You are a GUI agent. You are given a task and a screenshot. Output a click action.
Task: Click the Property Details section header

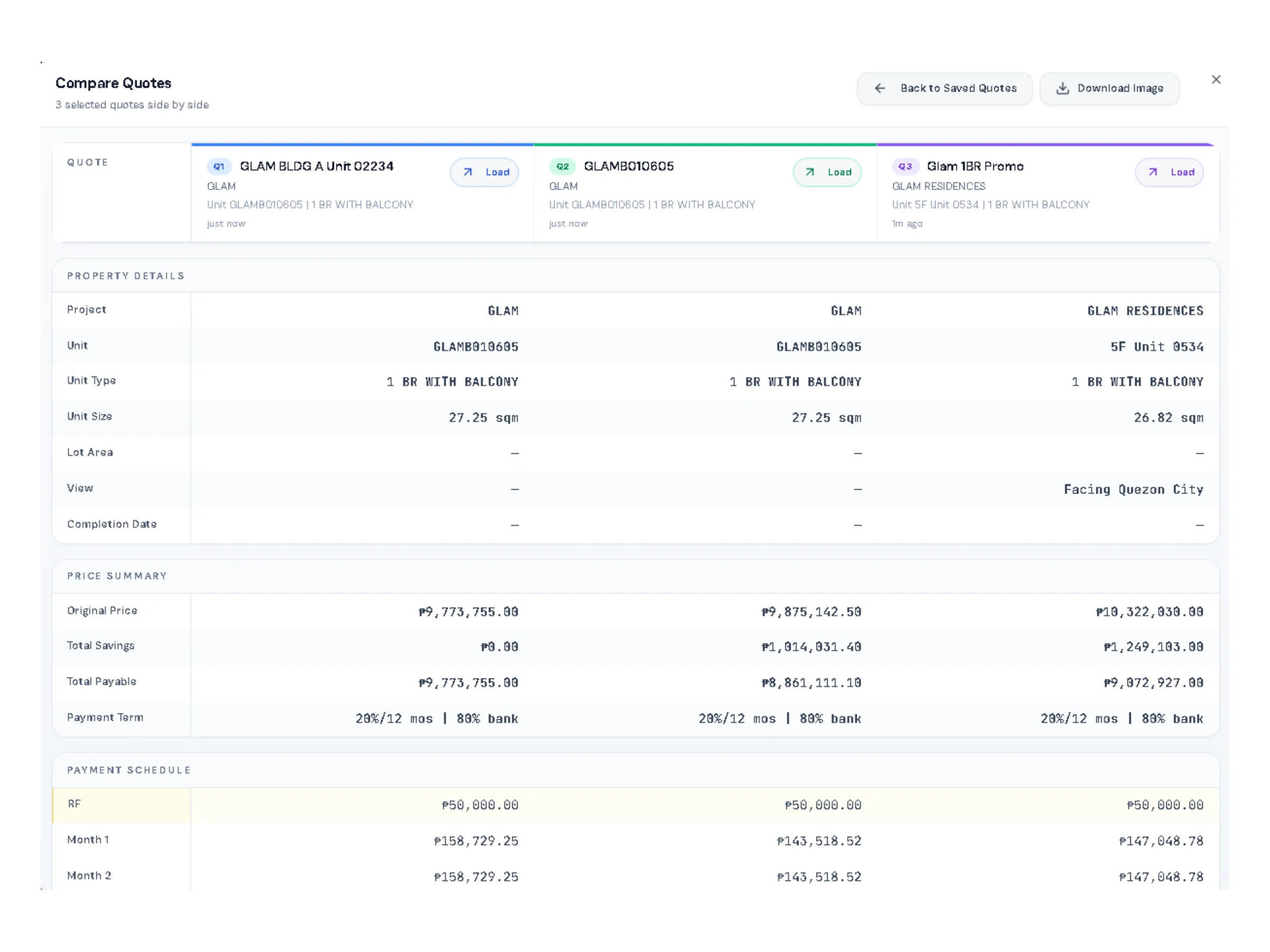pos(126,276)
